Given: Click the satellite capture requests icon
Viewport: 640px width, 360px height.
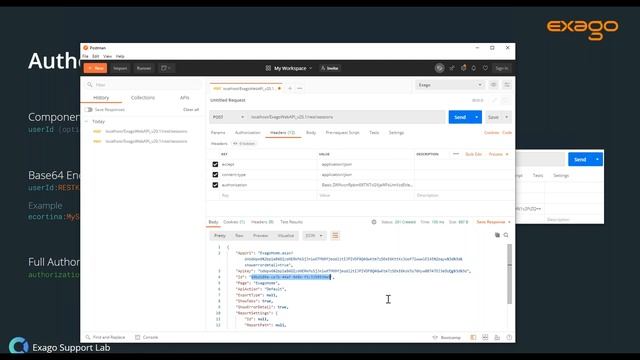Looking at the screenshot, I should click(x=452, y=68).
